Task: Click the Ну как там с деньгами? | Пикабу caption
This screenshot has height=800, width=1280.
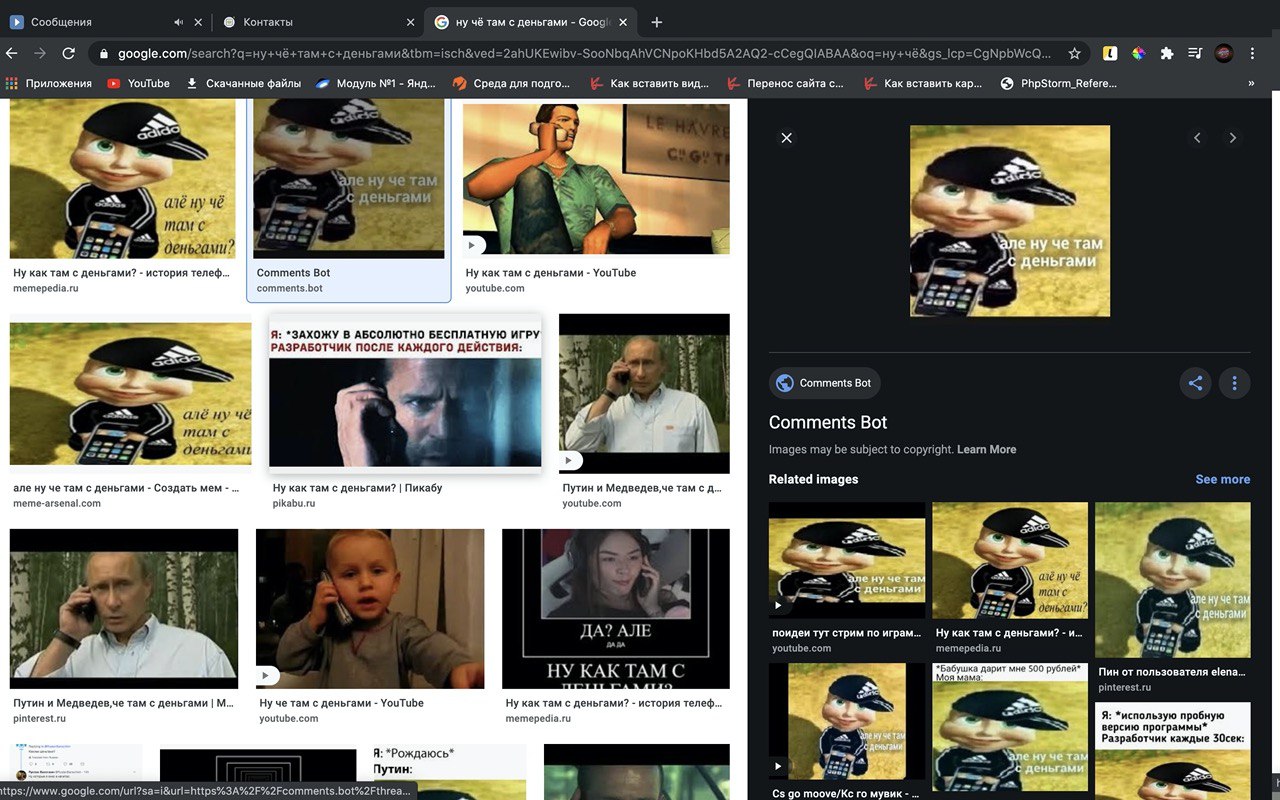Action: pyautogui.click(x=357, y=488)
